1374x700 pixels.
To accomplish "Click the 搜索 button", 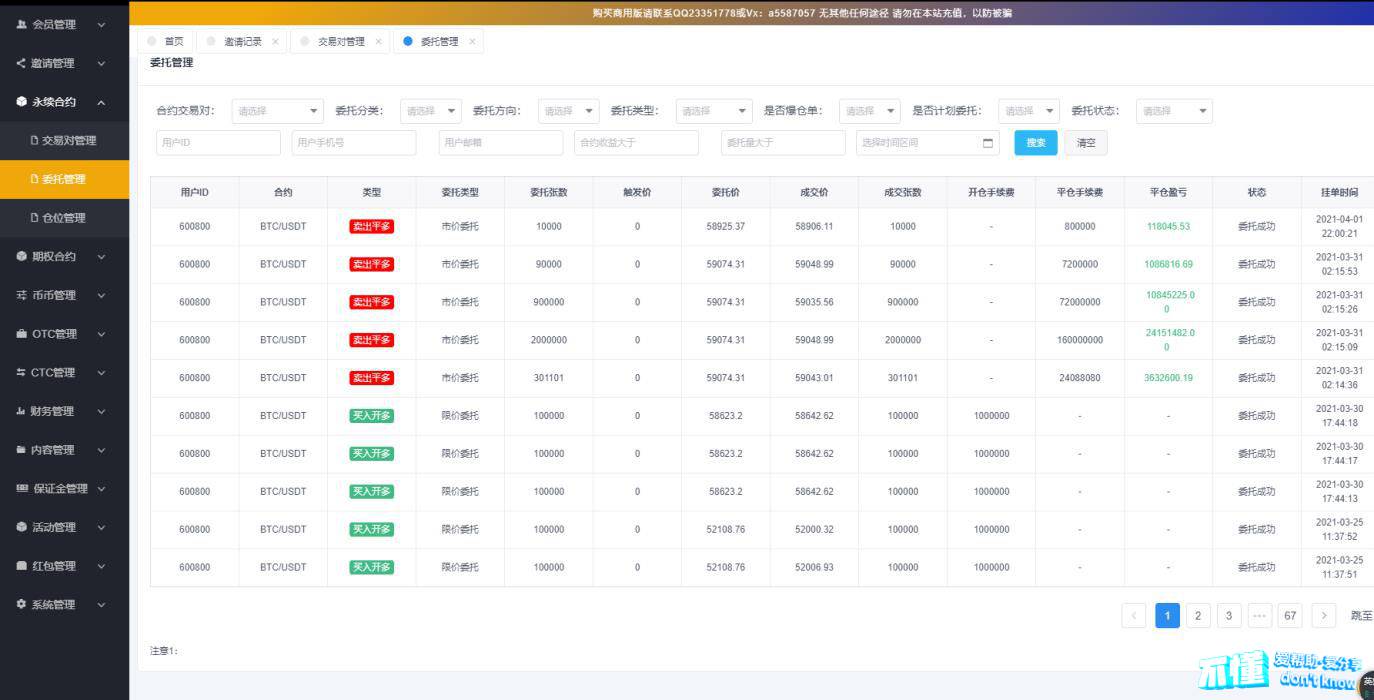I will click(1035, 143).
